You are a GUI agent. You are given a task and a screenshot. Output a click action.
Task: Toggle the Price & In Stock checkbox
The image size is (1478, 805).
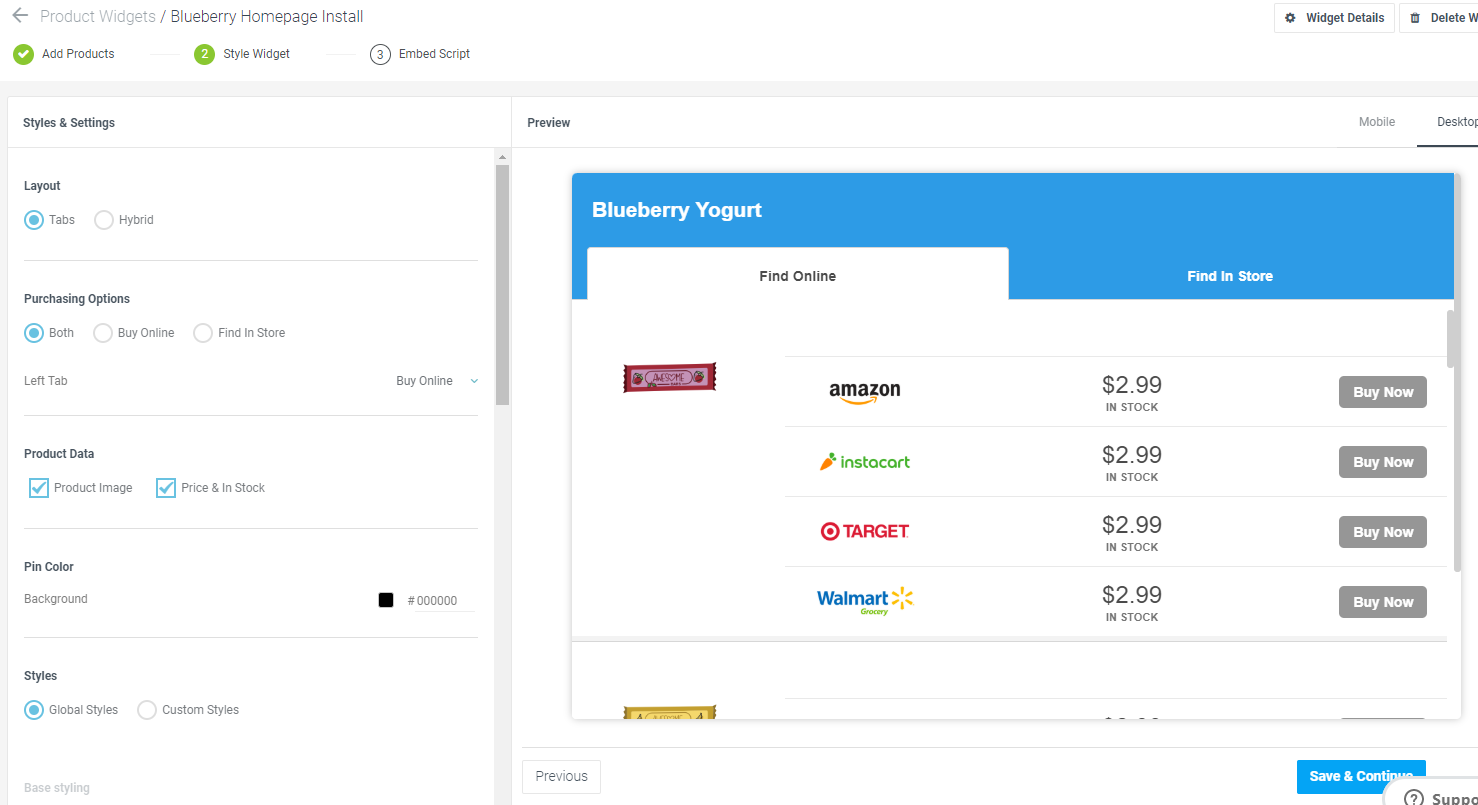tap(166, 488)
